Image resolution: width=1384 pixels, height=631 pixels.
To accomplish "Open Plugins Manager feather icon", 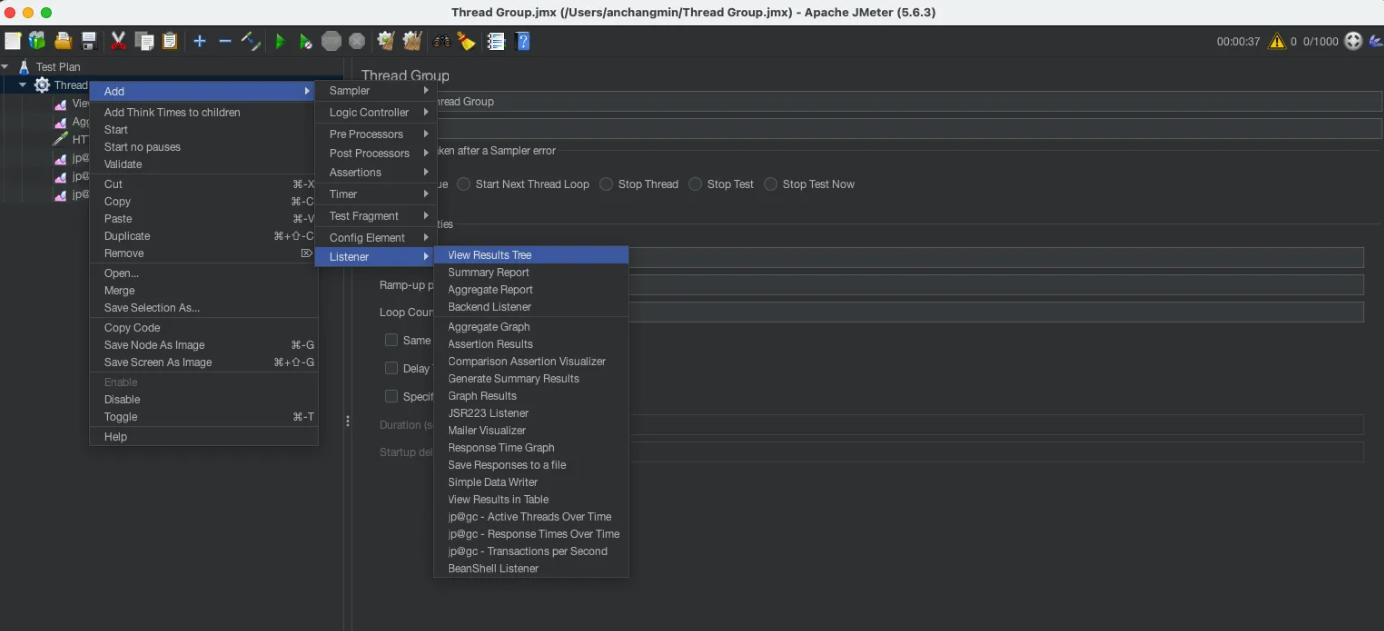I will (1374, 41).
